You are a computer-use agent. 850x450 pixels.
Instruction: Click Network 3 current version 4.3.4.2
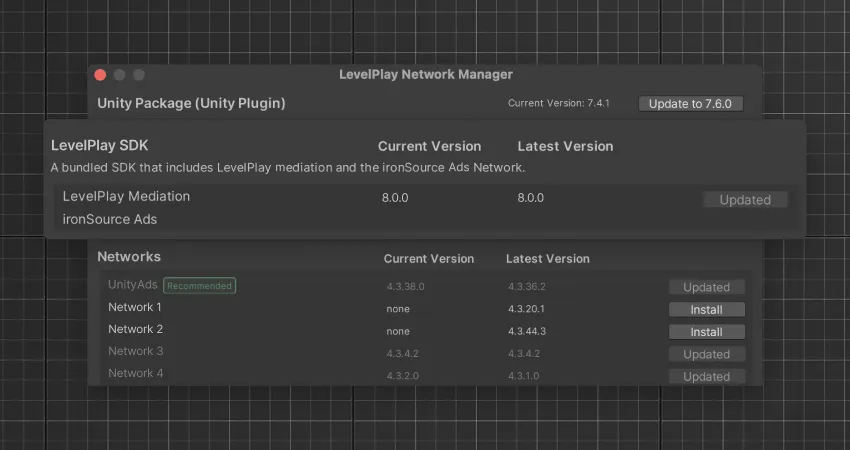(402, 353)
